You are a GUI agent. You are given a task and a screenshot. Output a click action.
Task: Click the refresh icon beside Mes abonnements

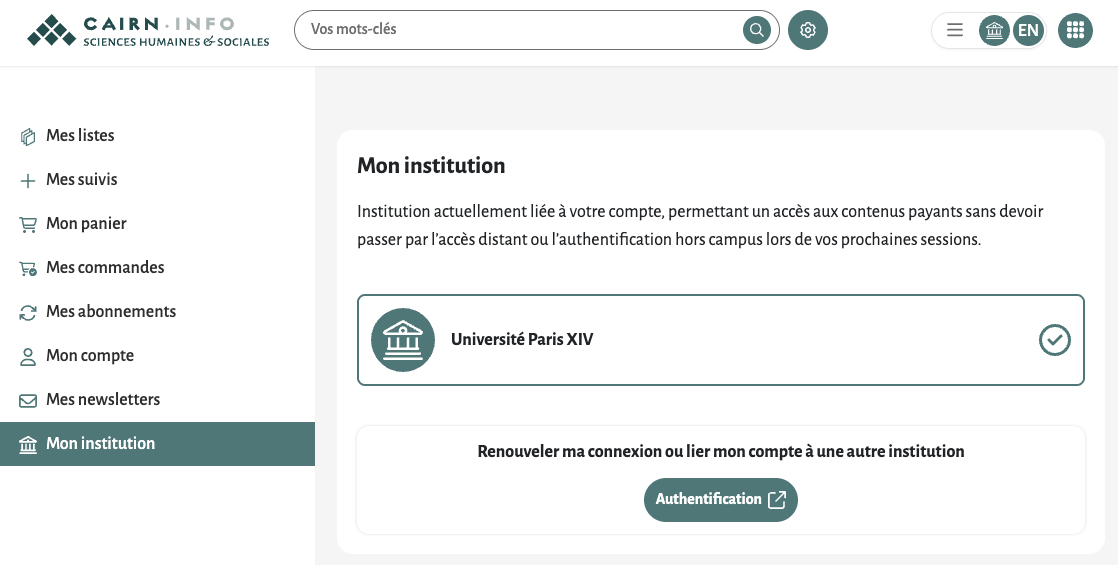pyautogui.click(x=28, y=312)
